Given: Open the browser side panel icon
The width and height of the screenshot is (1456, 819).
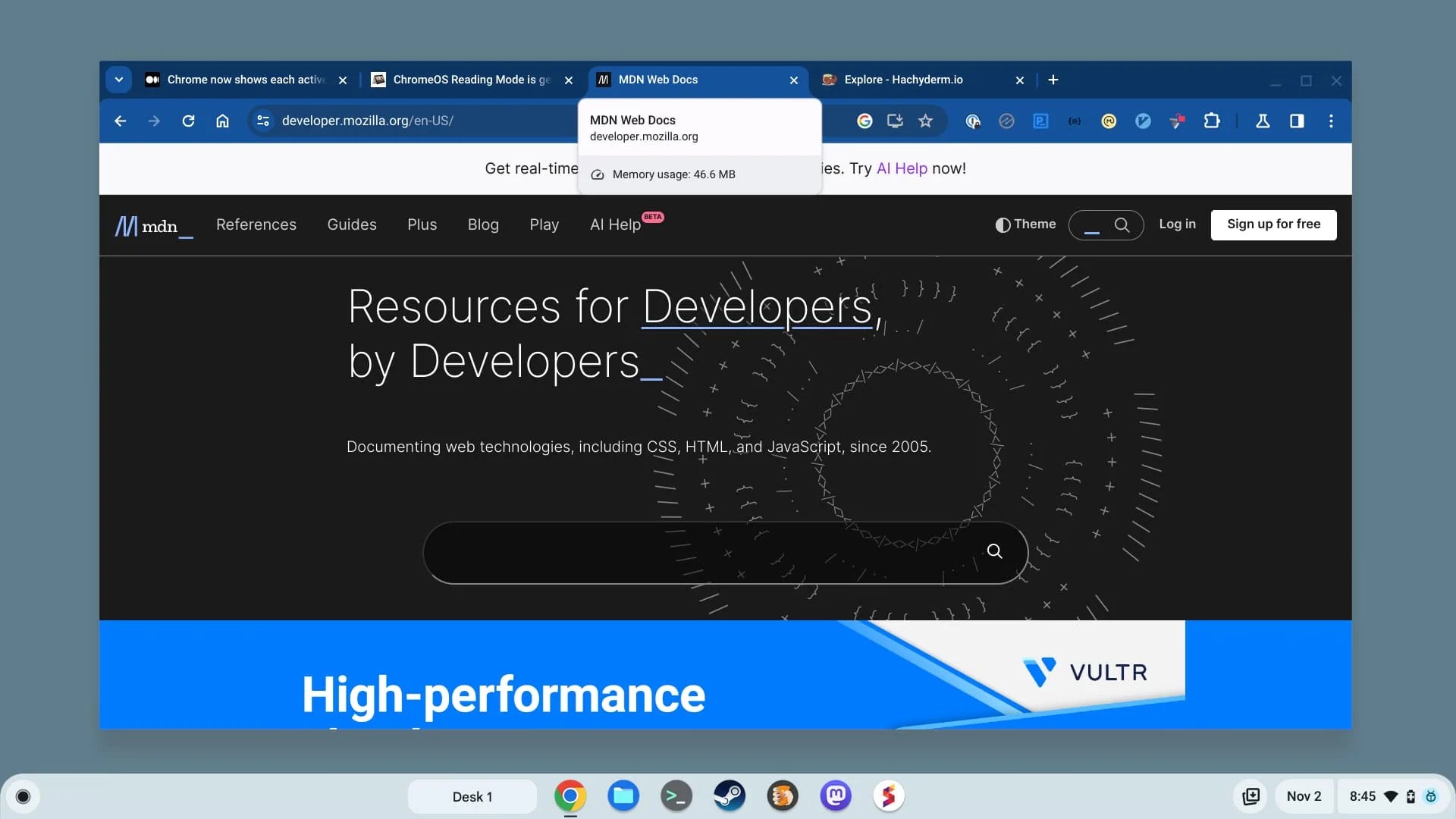Looking at the screenshot, I should (x=1298, y=121).
